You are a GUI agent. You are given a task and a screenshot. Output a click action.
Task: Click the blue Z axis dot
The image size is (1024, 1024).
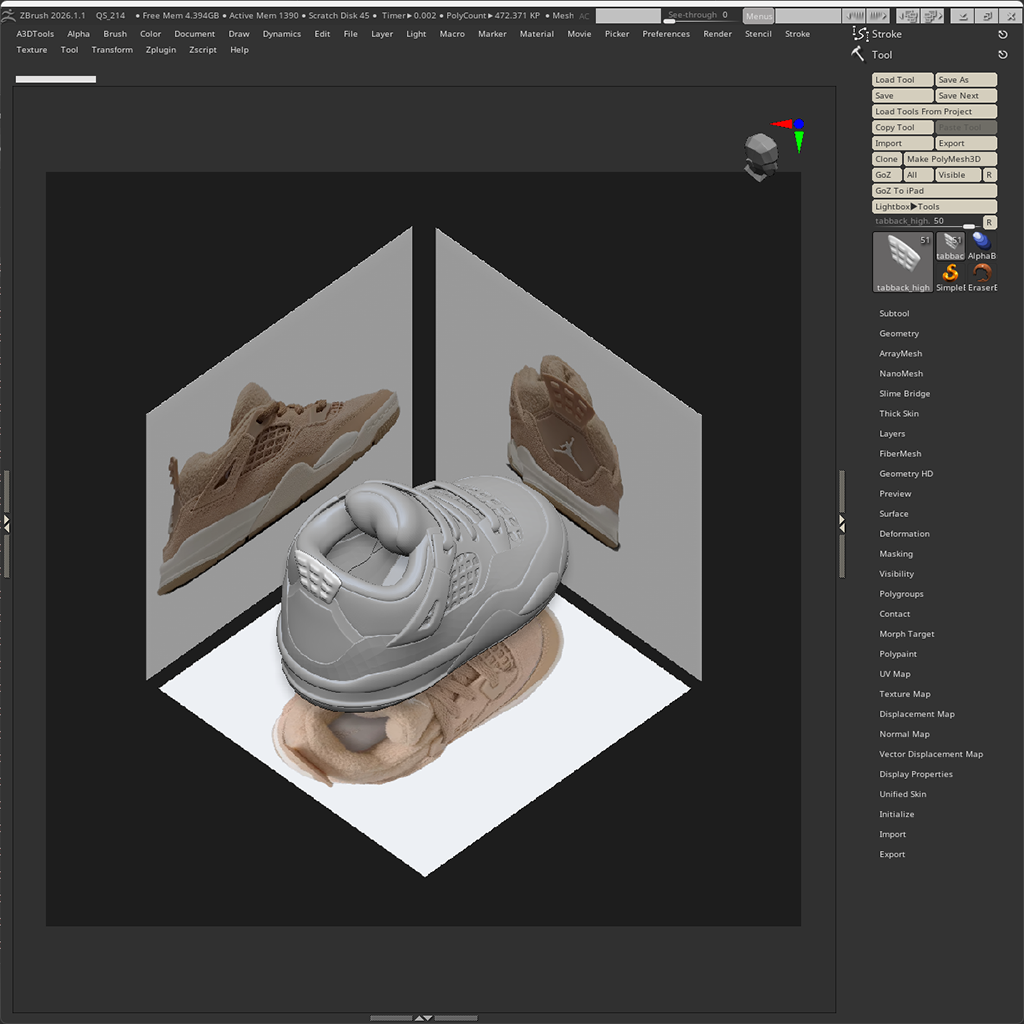(798, 123)
